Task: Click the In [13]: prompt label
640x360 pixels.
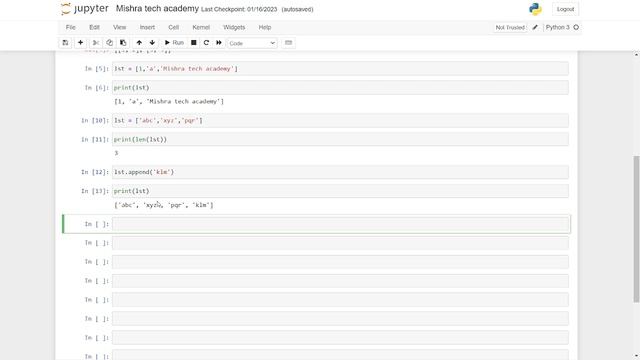Action: tap(95, 191)
